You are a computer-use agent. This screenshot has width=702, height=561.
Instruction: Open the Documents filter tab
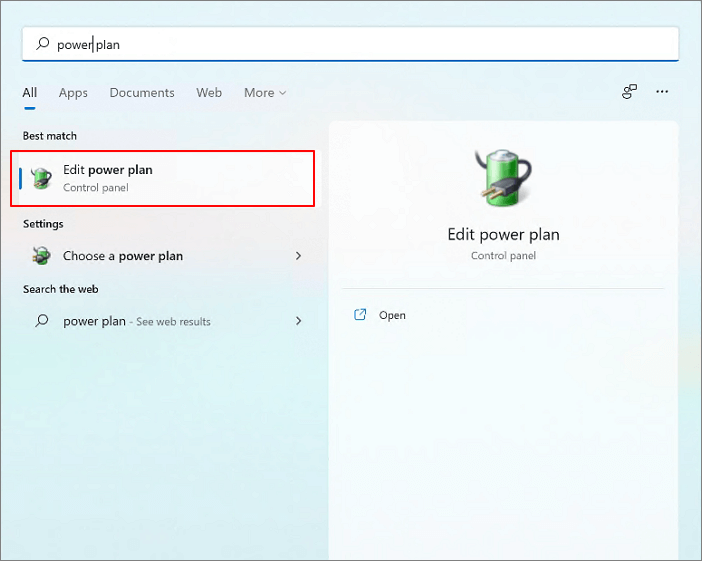pyautogui.click(x=142, y=93)
